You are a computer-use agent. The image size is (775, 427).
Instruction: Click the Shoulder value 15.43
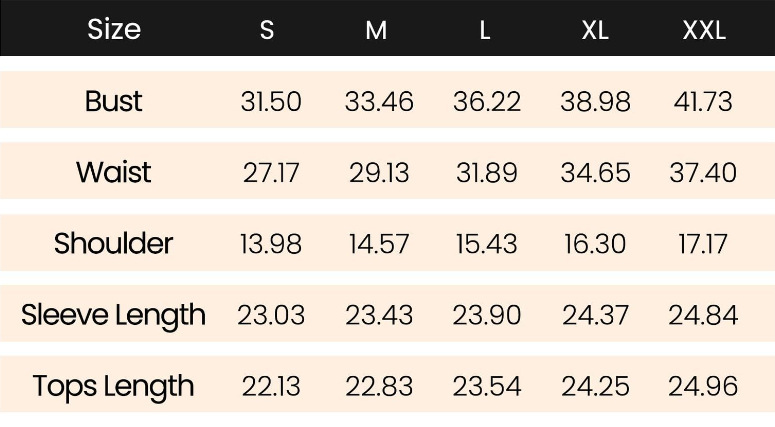487,243
